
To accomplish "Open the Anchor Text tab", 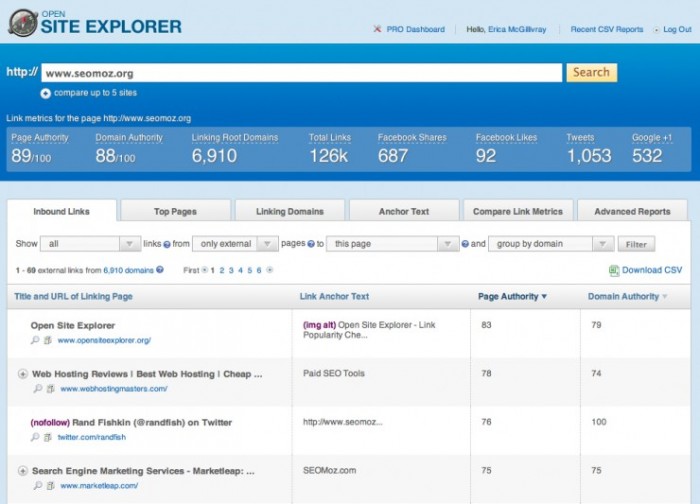I will tap(404, 211).
